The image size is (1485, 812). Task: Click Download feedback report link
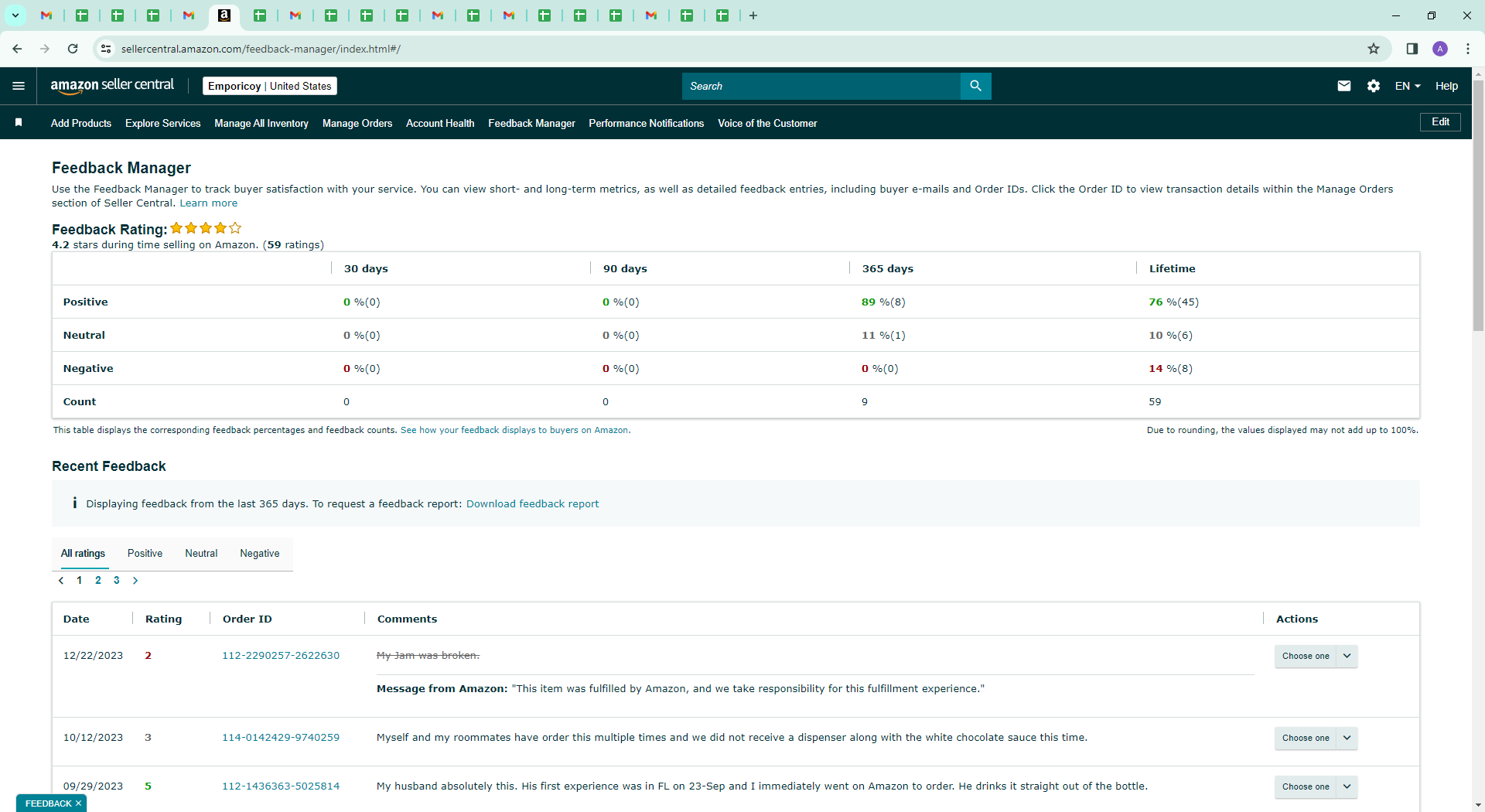532,503
